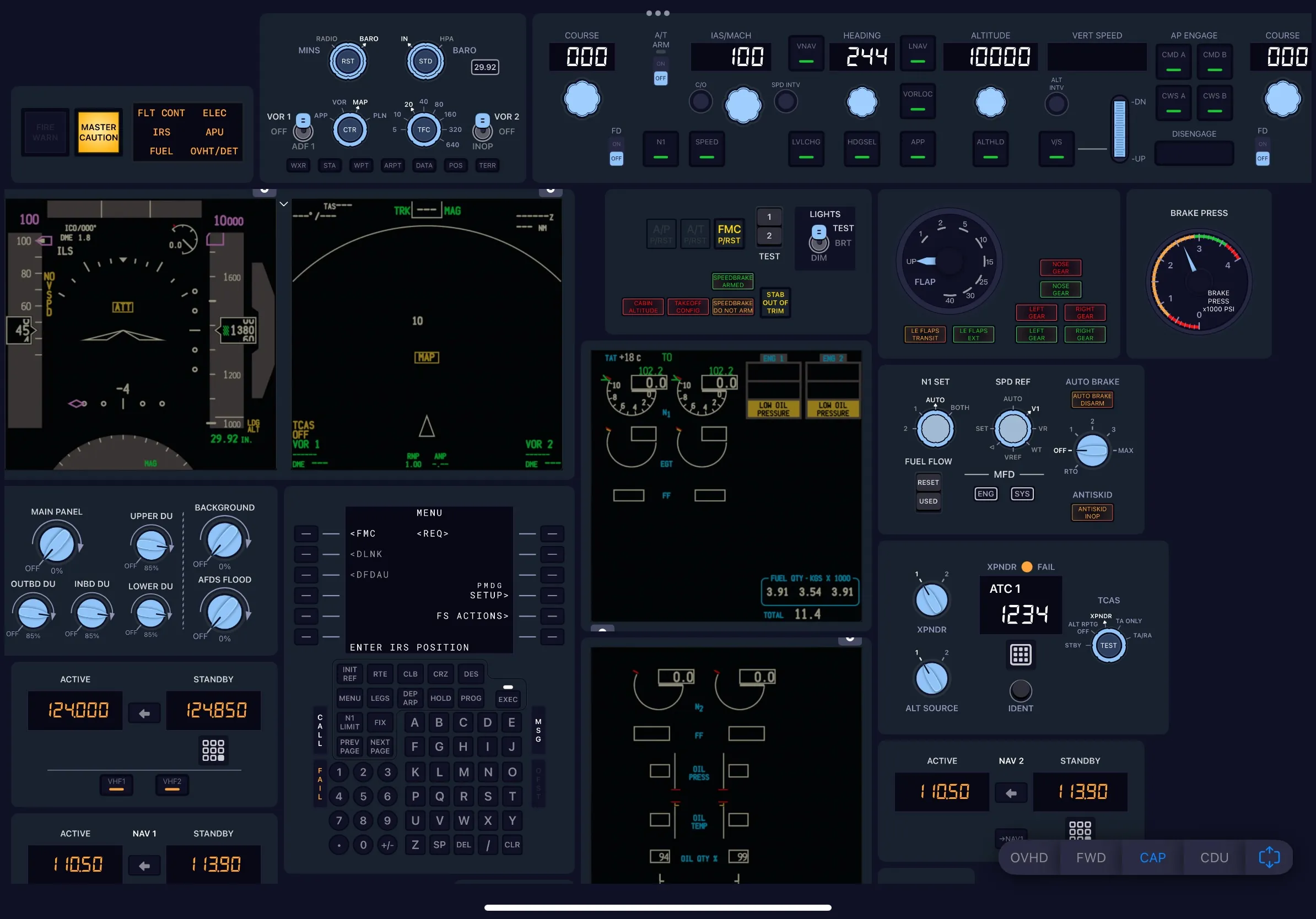Toggle the VOR 1 / ADF 1 switch

303,127
